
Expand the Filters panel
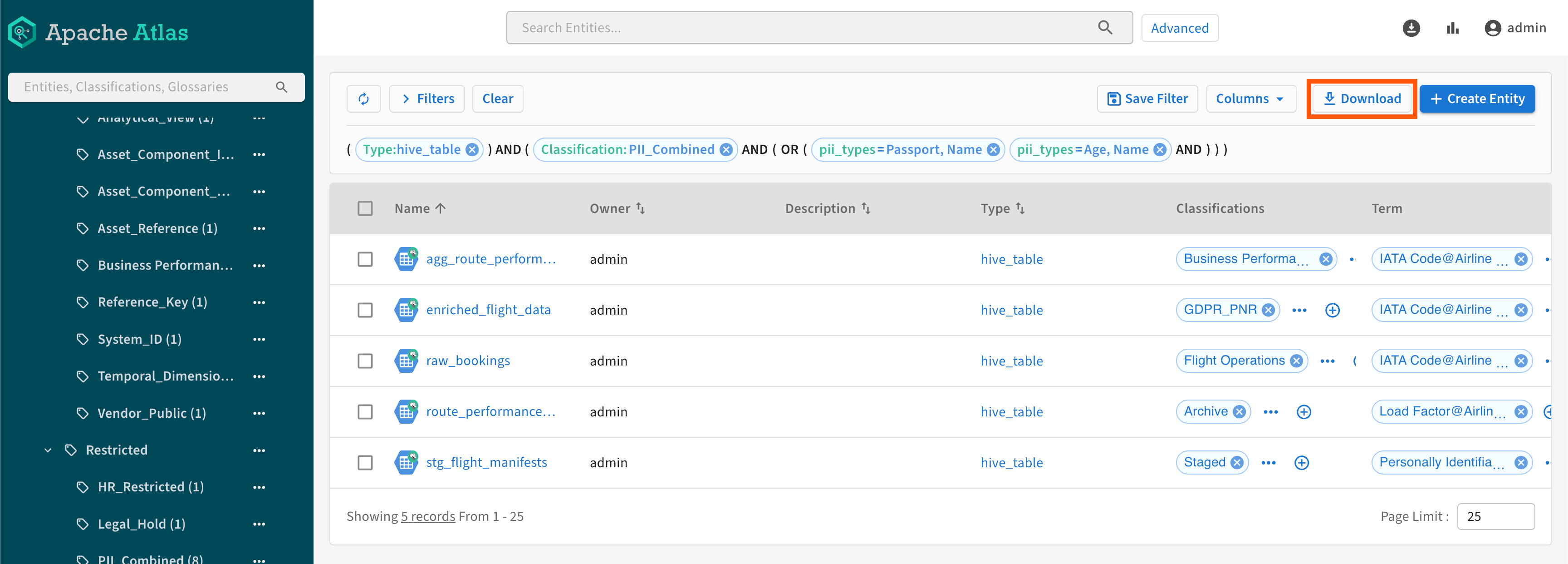click(x=426, y=99)
